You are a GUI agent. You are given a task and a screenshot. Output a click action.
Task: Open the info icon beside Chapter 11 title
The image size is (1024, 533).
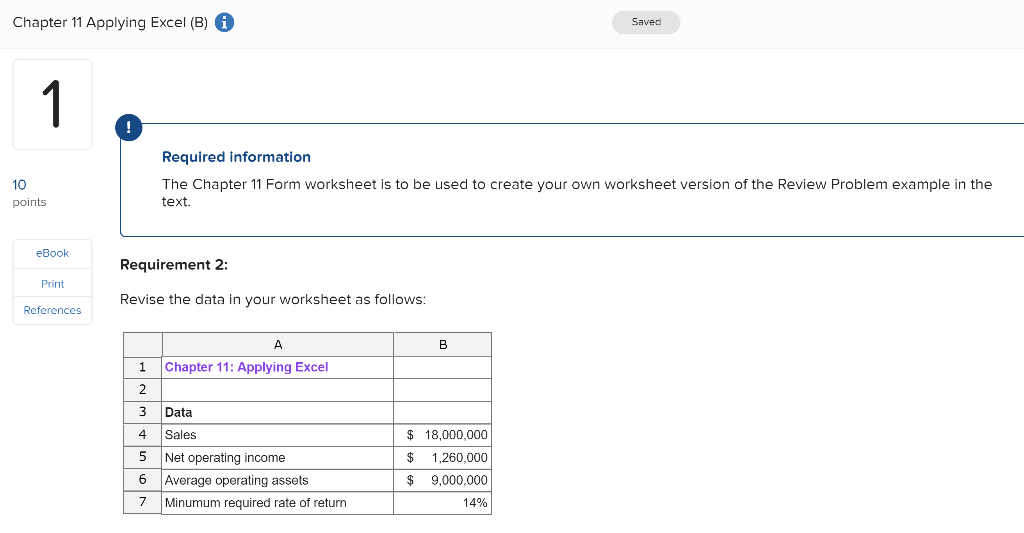[x=224, y=22]
